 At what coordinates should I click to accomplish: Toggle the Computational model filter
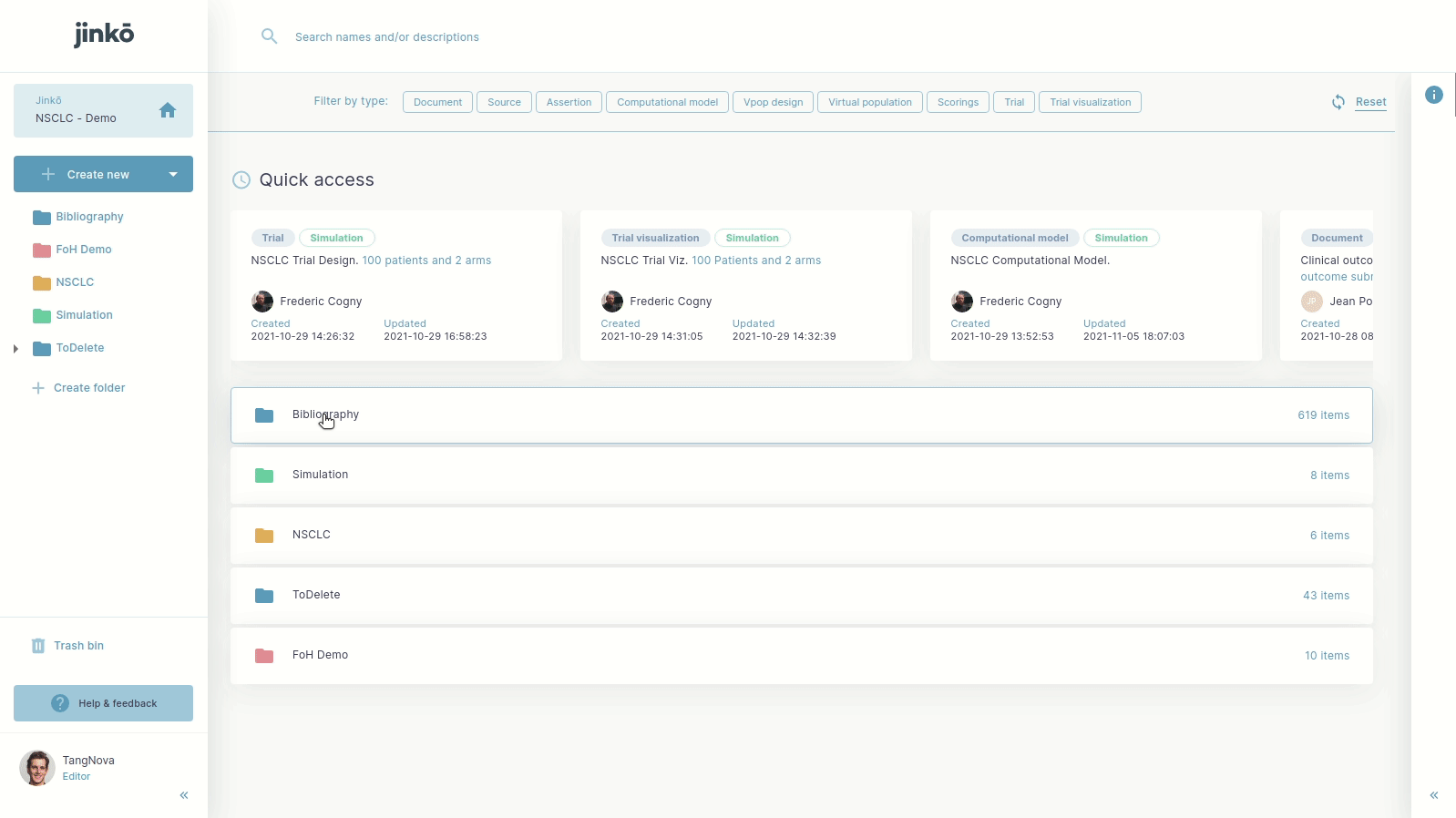tap(667, 102)
